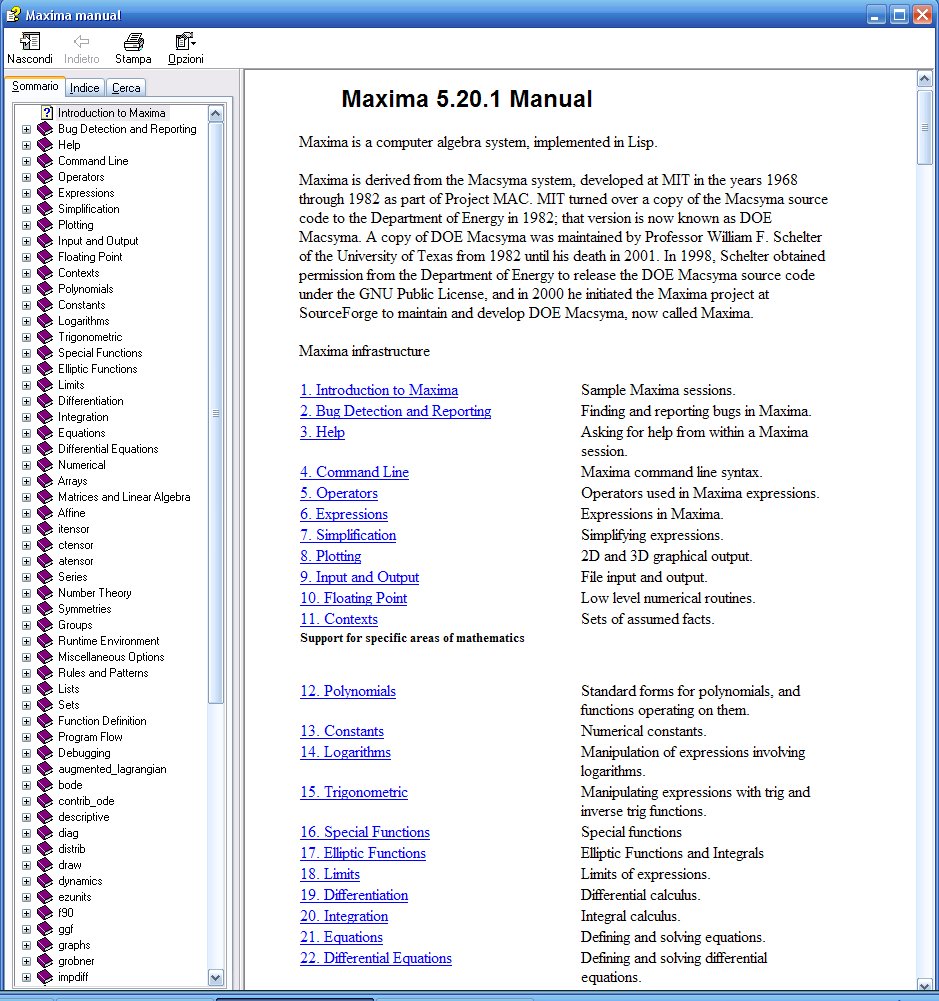Click the book icon beside Special Functions
Viewport: 939px width, 1001px height.
click(45, 353)
